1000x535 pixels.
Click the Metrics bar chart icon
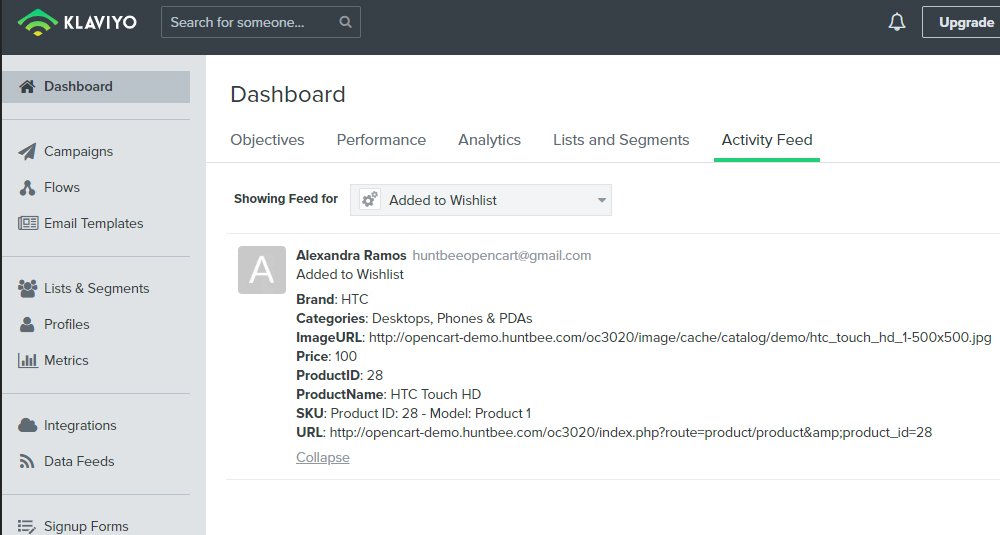(x=27, y=360)
